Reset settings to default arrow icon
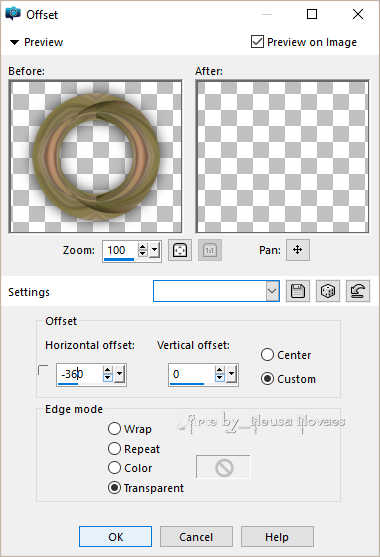 358,291
